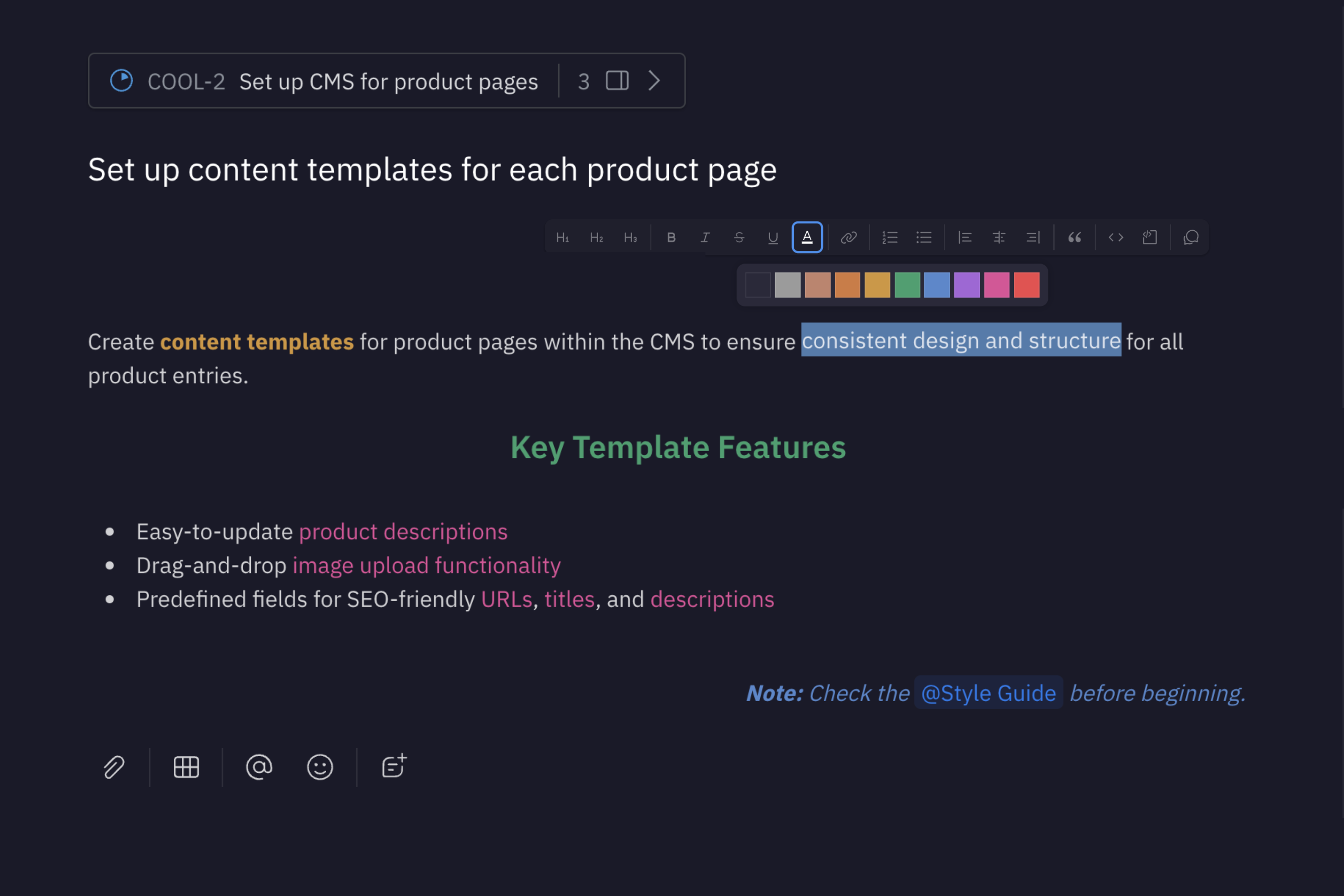
Task: Choose the green text color swatch
Action: point(907,285)
